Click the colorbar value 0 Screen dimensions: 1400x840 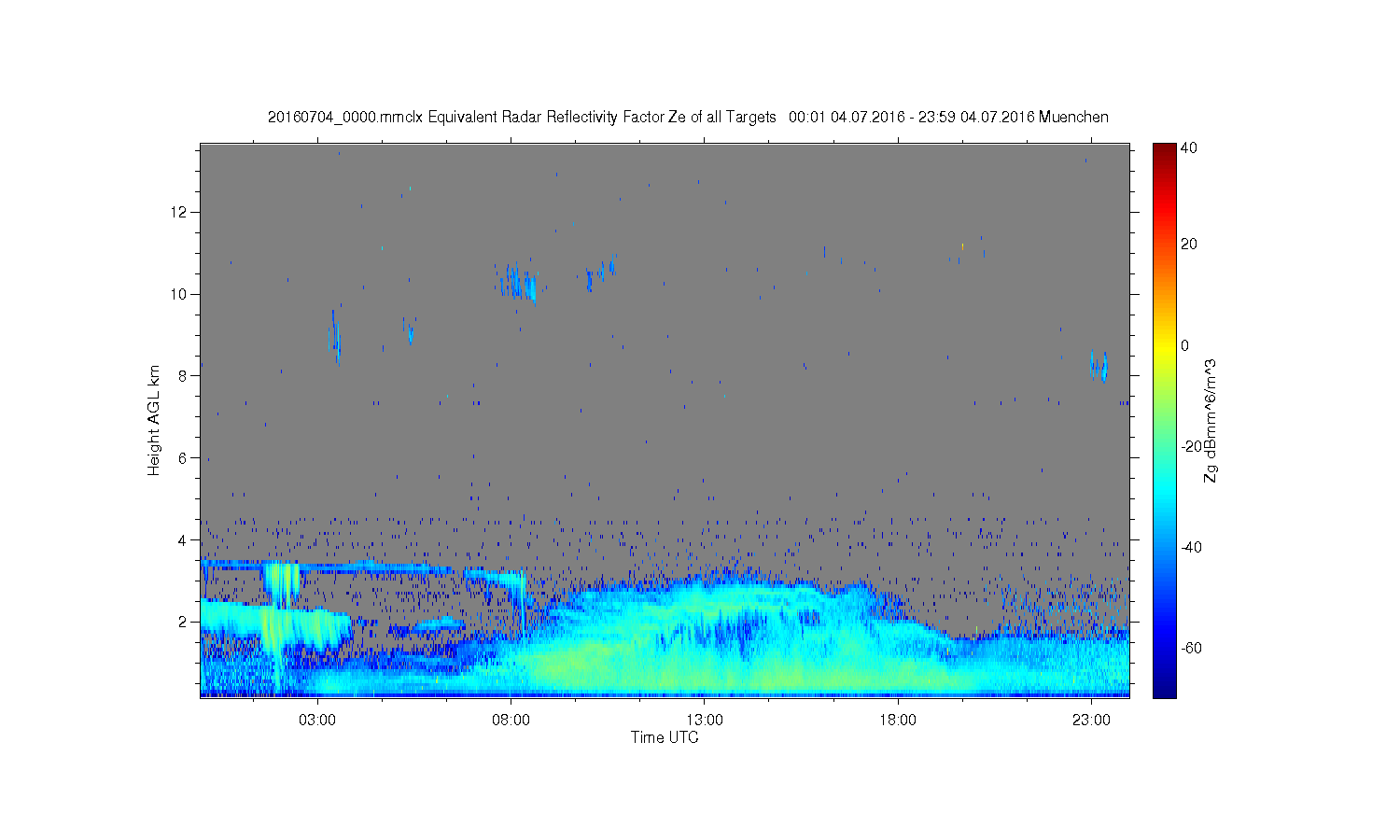click(x=1185, y=345)
